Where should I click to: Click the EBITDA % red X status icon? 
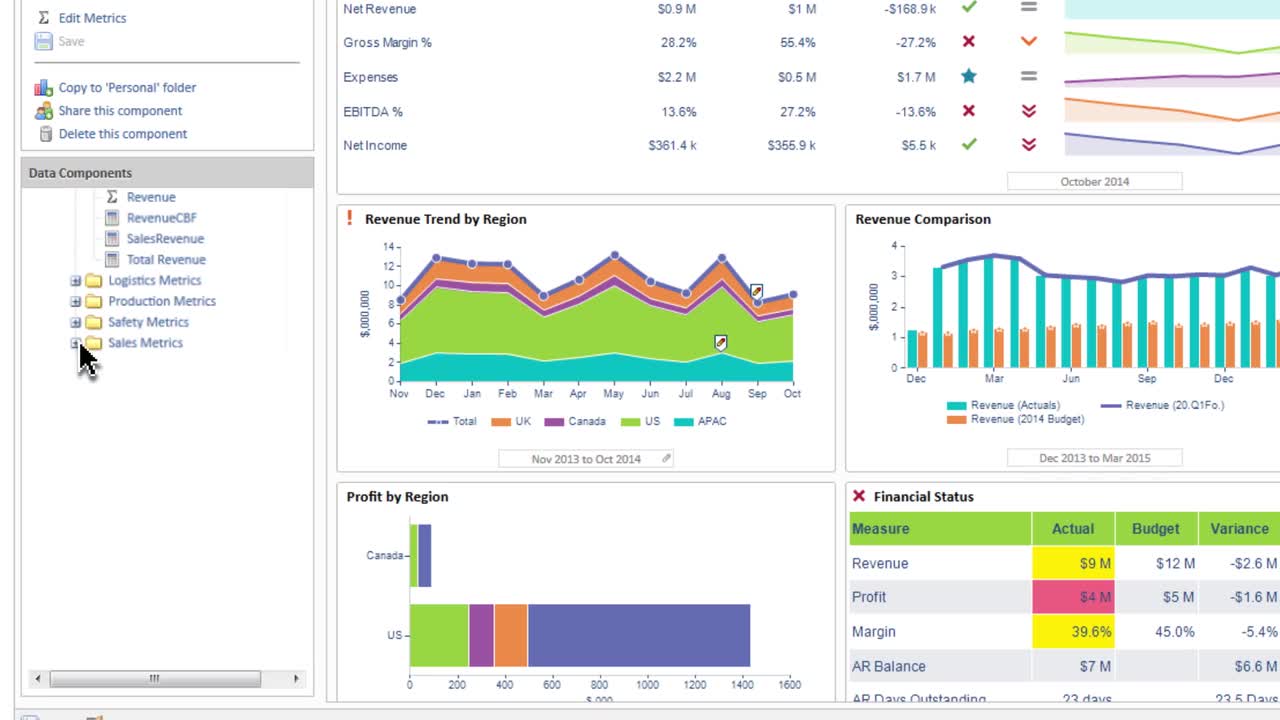tap(968, 111)
